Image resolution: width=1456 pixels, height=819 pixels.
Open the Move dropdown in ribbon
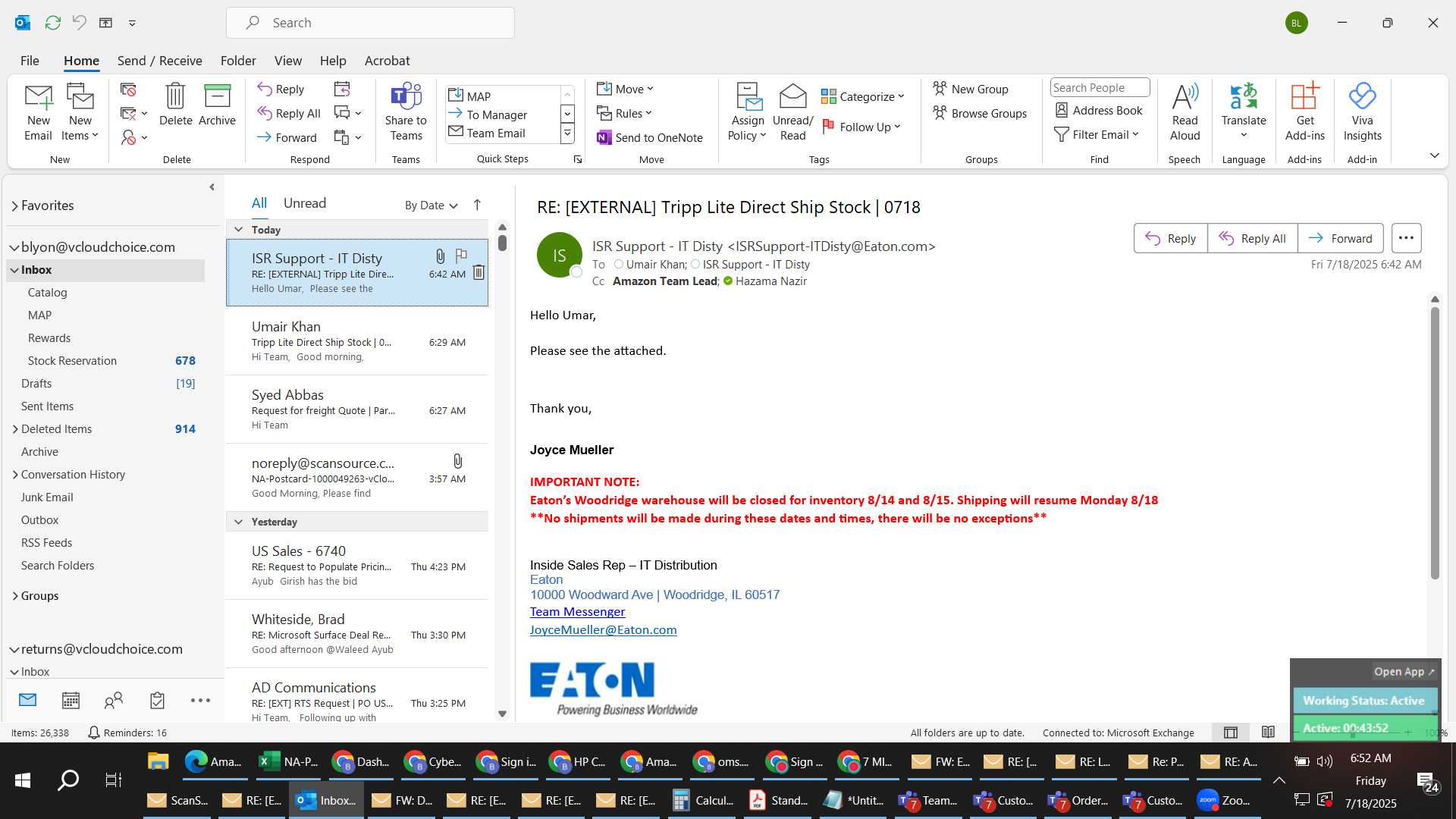pyautogui.click(x=625, y=89)
